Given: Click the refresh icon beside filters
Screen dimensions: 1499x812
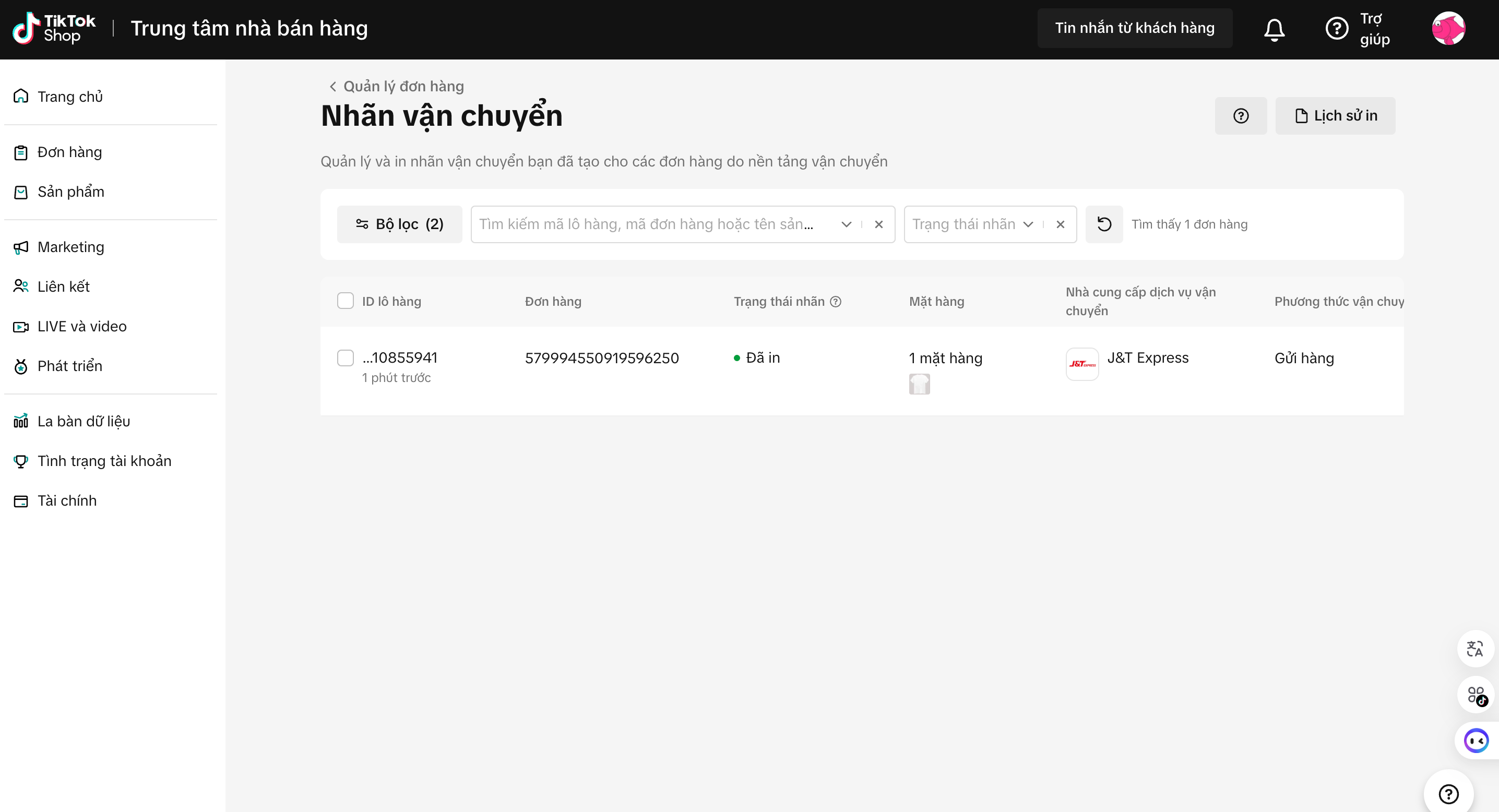Looking at the screenshot, I should [1104, 224].
